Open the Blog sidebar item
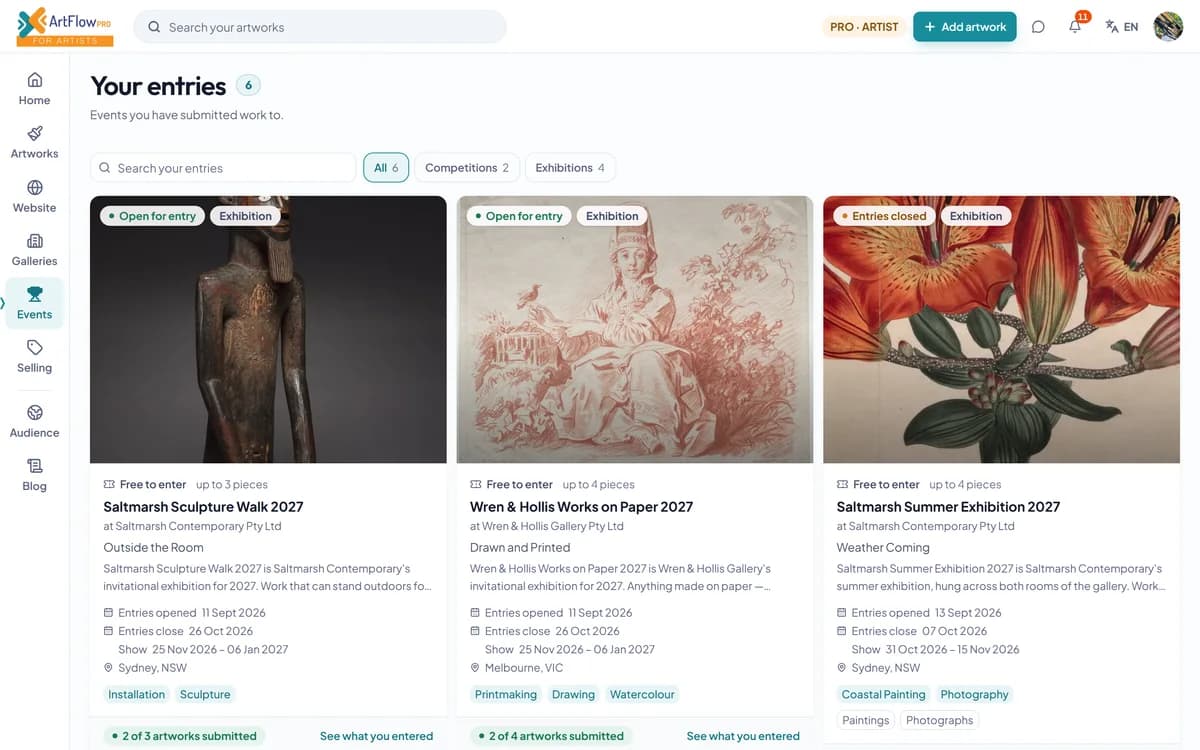Viewport: 1200px width, 750px height. pyautogui.click(x=34, y=475)
